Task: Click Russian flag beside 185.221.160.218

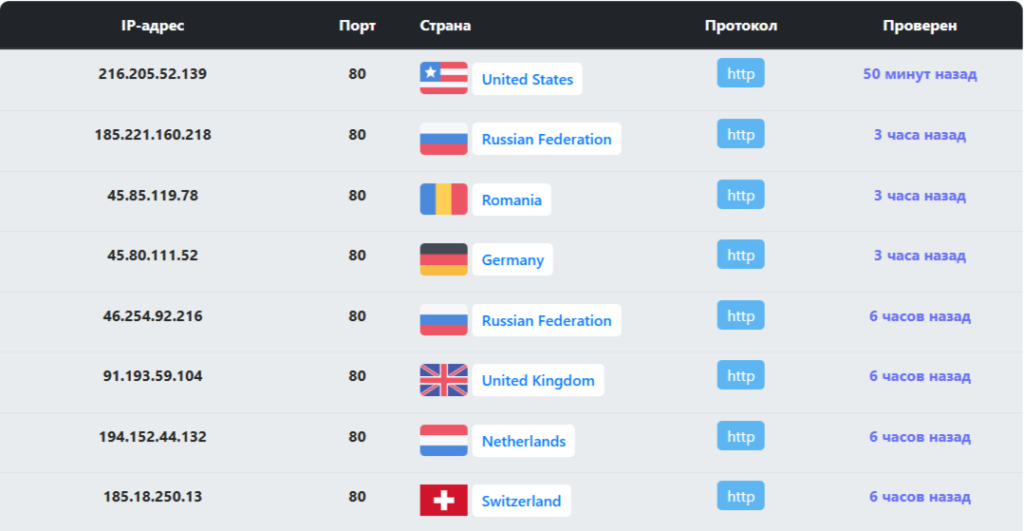Action: tap(443, 139)
